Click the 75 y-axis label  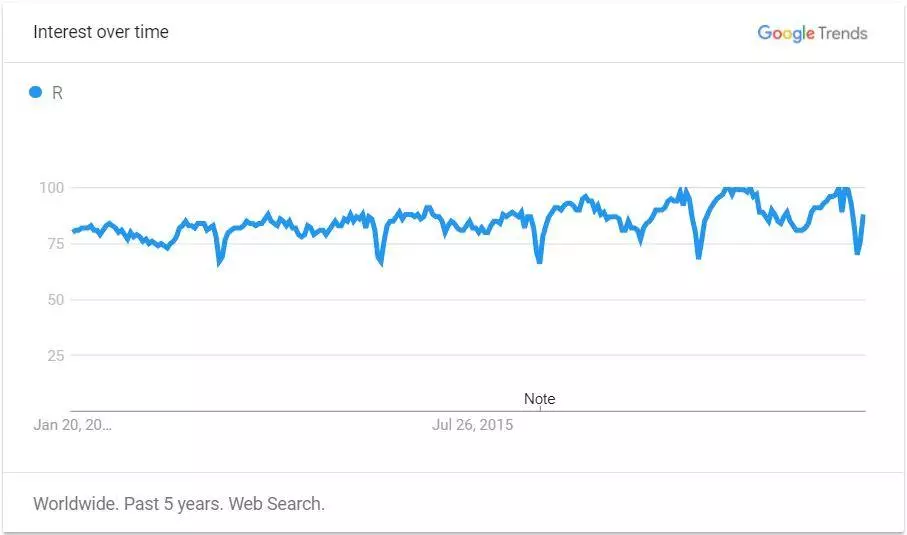tap(56, 243)
